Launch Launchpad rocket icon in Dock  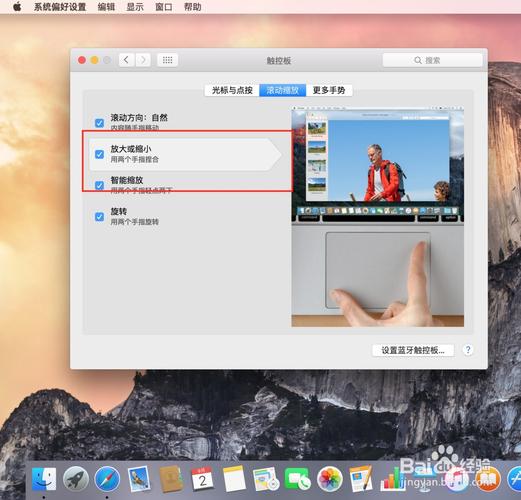point(76,479)
